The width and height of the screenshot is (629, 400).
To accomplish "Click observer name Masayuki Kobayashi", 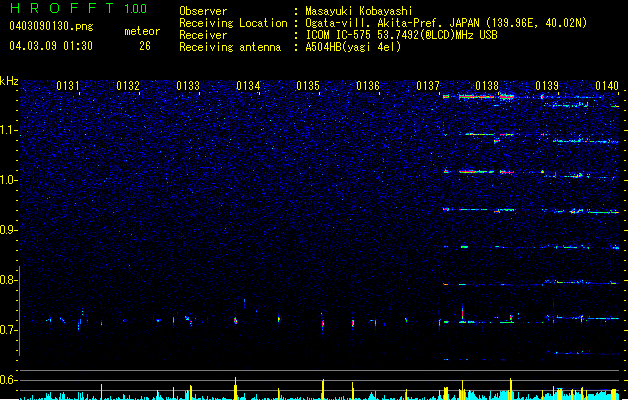I will click(x=359, y=11).
